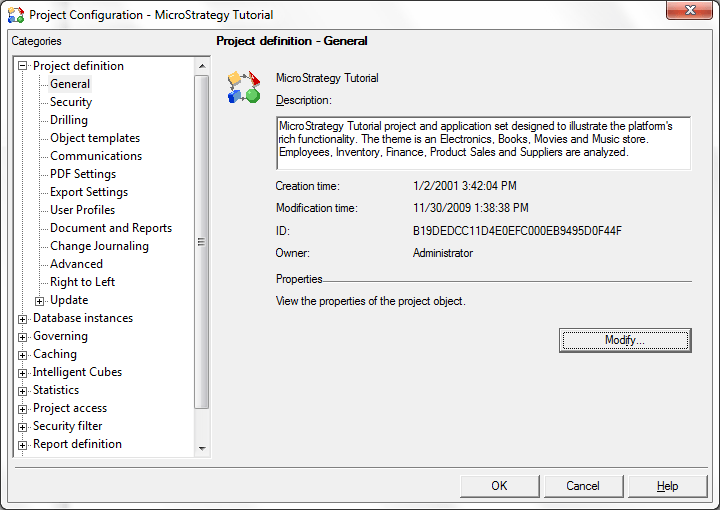Expand the Project access category
This screenshot has height=510, width=720.
point(22,409)
